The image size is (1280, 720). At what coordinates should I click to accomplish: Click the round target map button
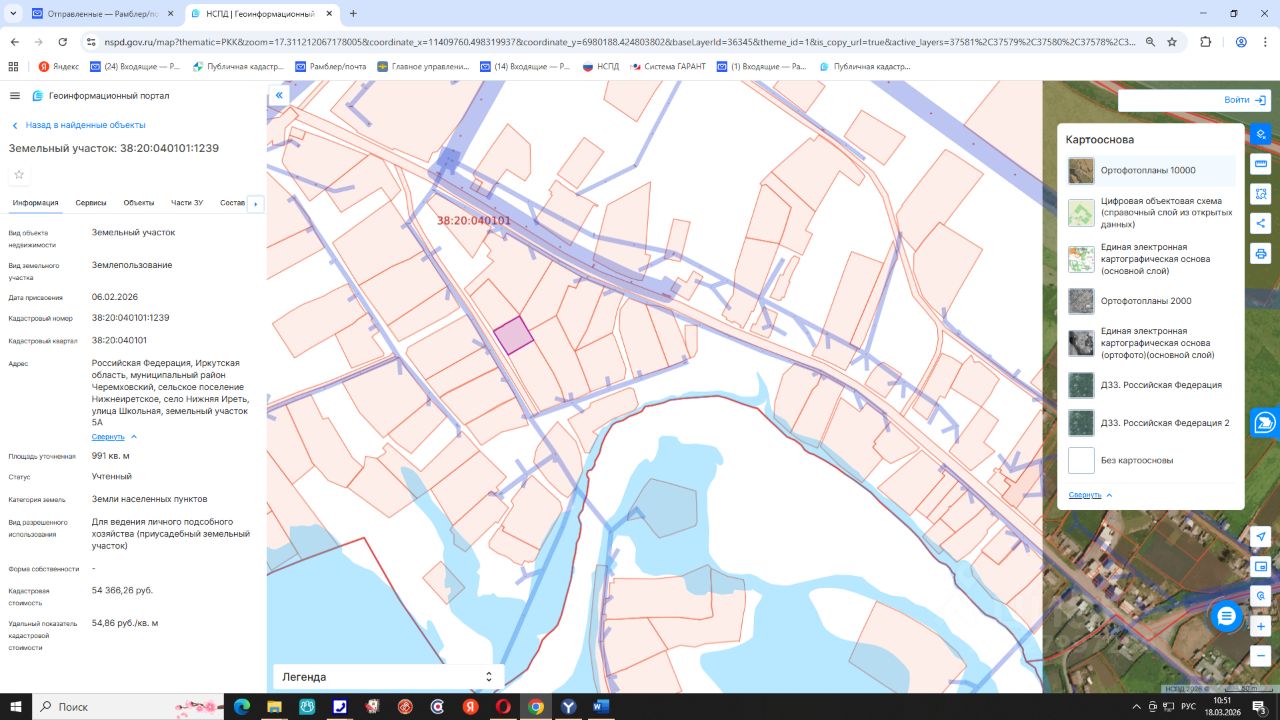[x=1261, y=596]
